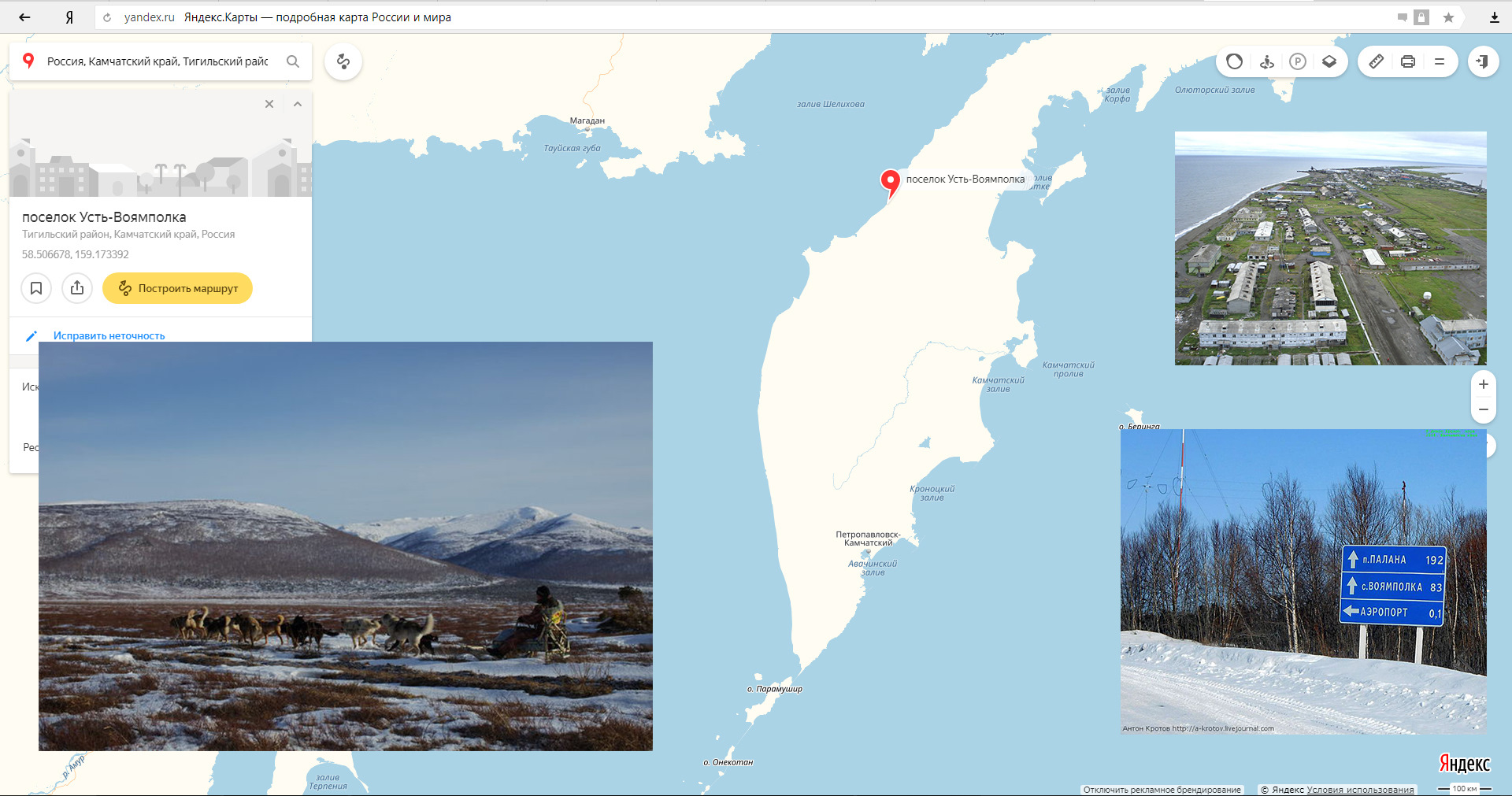Reload the page with the refresh icon
Viewport: 1512px width, 796px height.
click(x=107, y=17)
